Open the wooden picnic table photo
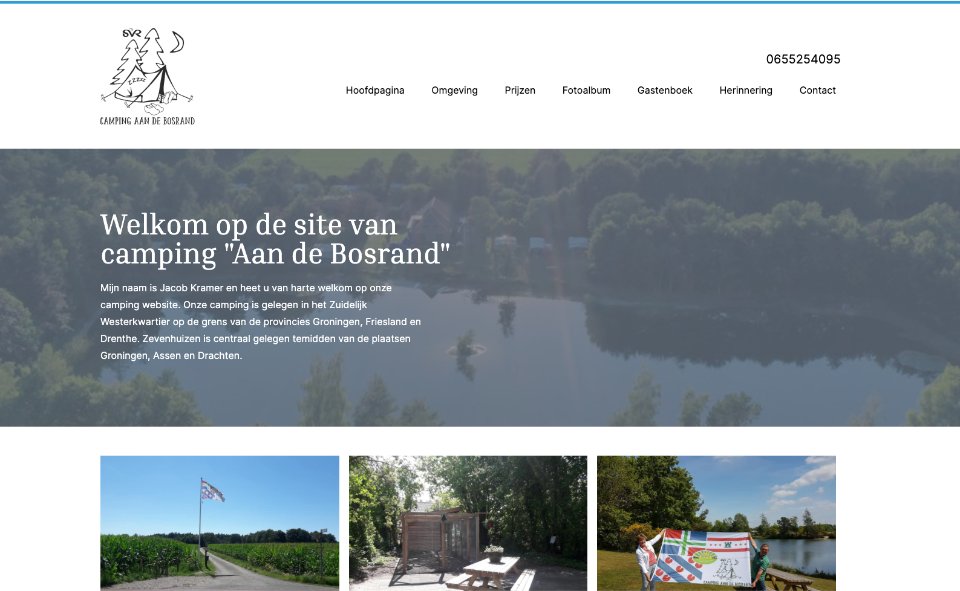Image resolution: width=960 pixels, height=591 pixels. 467,522
